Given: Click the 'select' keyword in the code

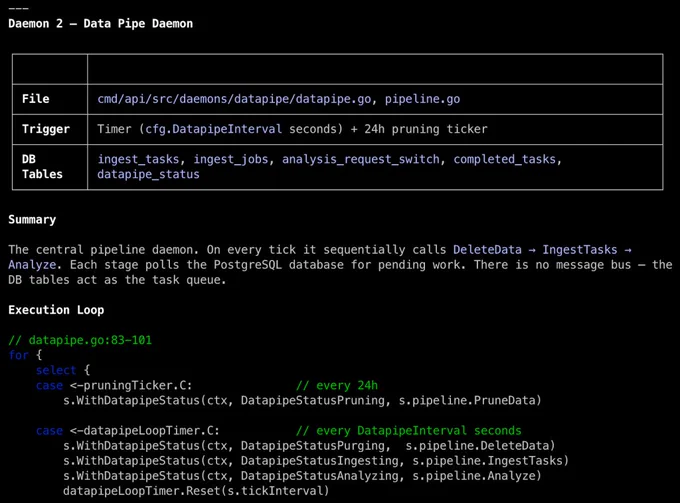Looking at the screenshot, I should pos(56,370).
